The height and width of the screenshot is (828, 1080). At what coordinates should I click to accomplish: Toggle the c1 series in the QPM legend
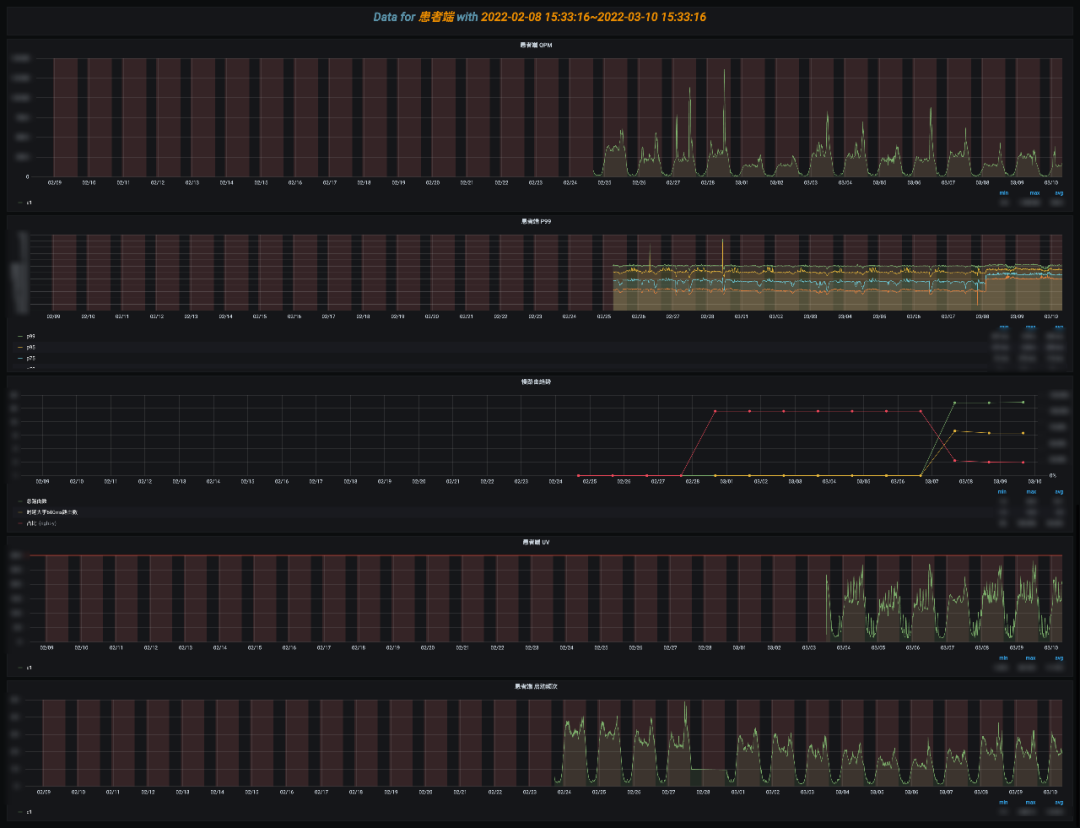pos(29,202)
